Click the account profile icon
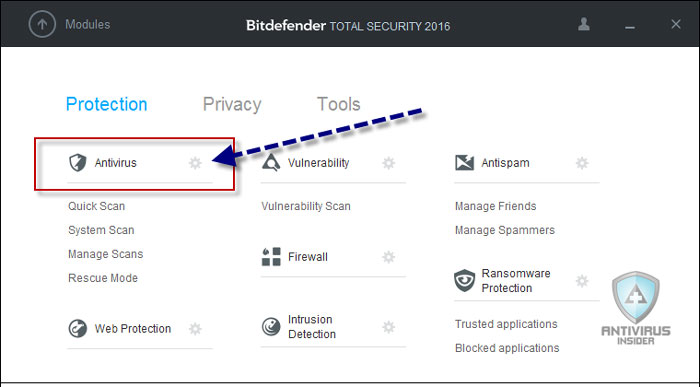Image resolution: width=700 pixels, height=387 pixels. click(584, 24)
